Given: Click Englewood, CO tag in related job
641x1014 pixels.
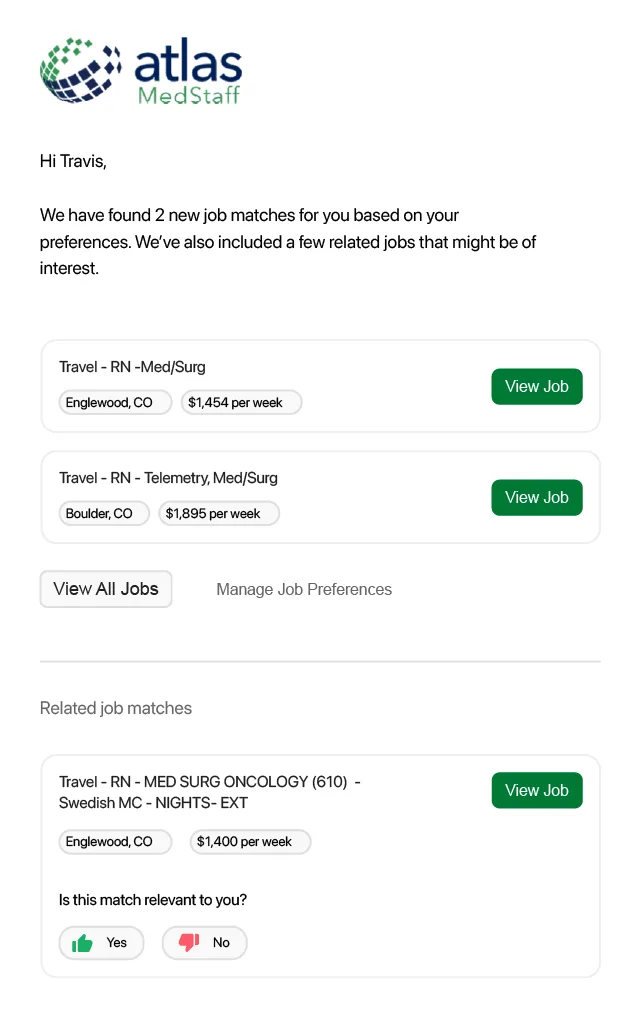Looking at the screenshot, I should (x=115, y=842).
